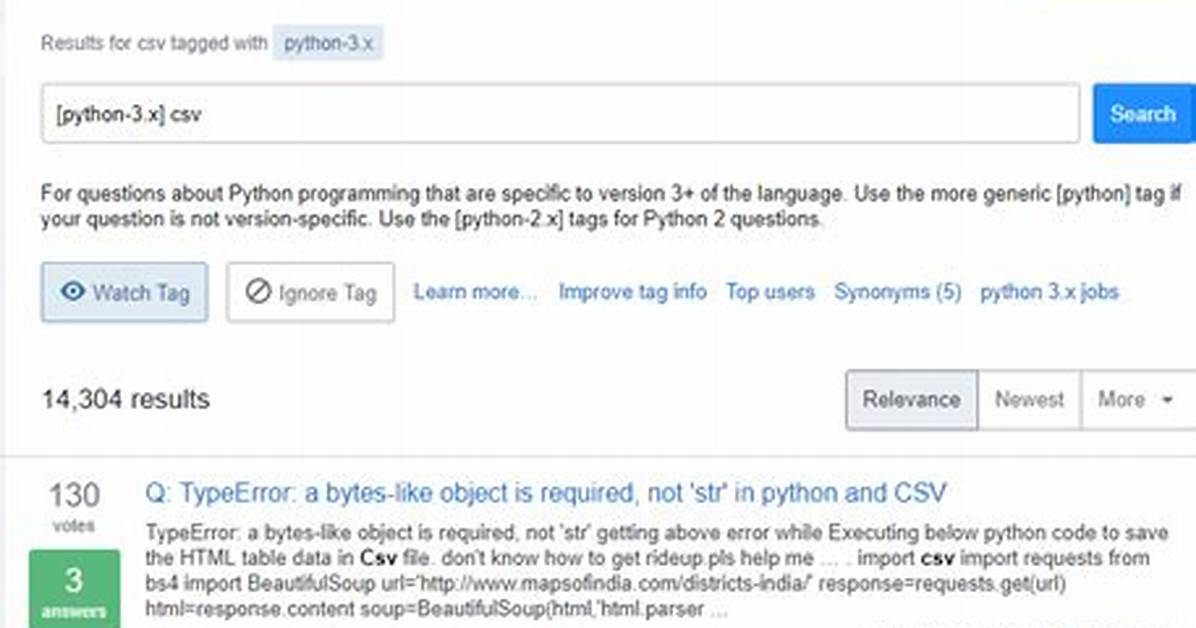Screen dimensions: 1196x628
Task: Open the TypeError bytes-like object question
Action: coord(545,493)
